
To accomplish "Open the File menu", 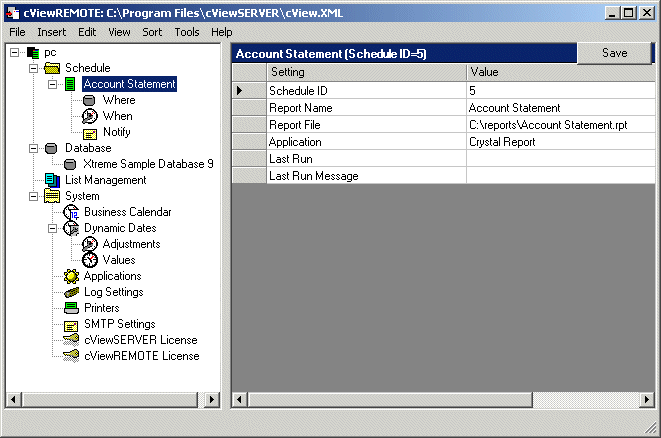I will 17,32.
